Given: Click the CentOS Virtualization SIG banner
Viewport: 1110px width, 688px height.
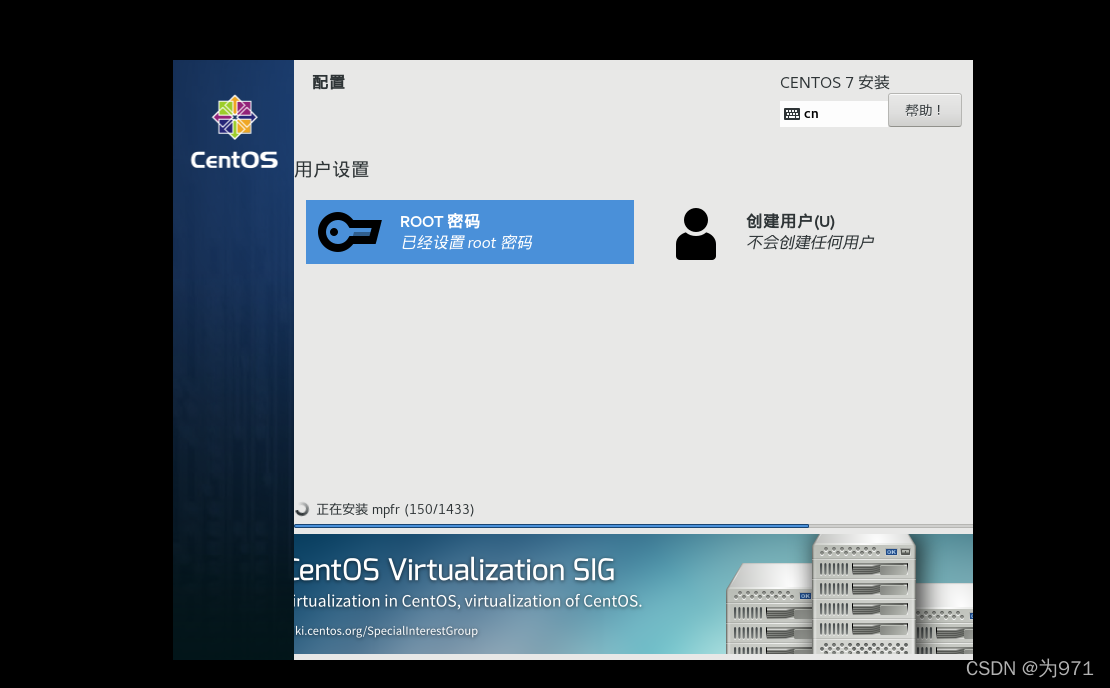Looking at the screenshot, I should (x=634, y=594).
